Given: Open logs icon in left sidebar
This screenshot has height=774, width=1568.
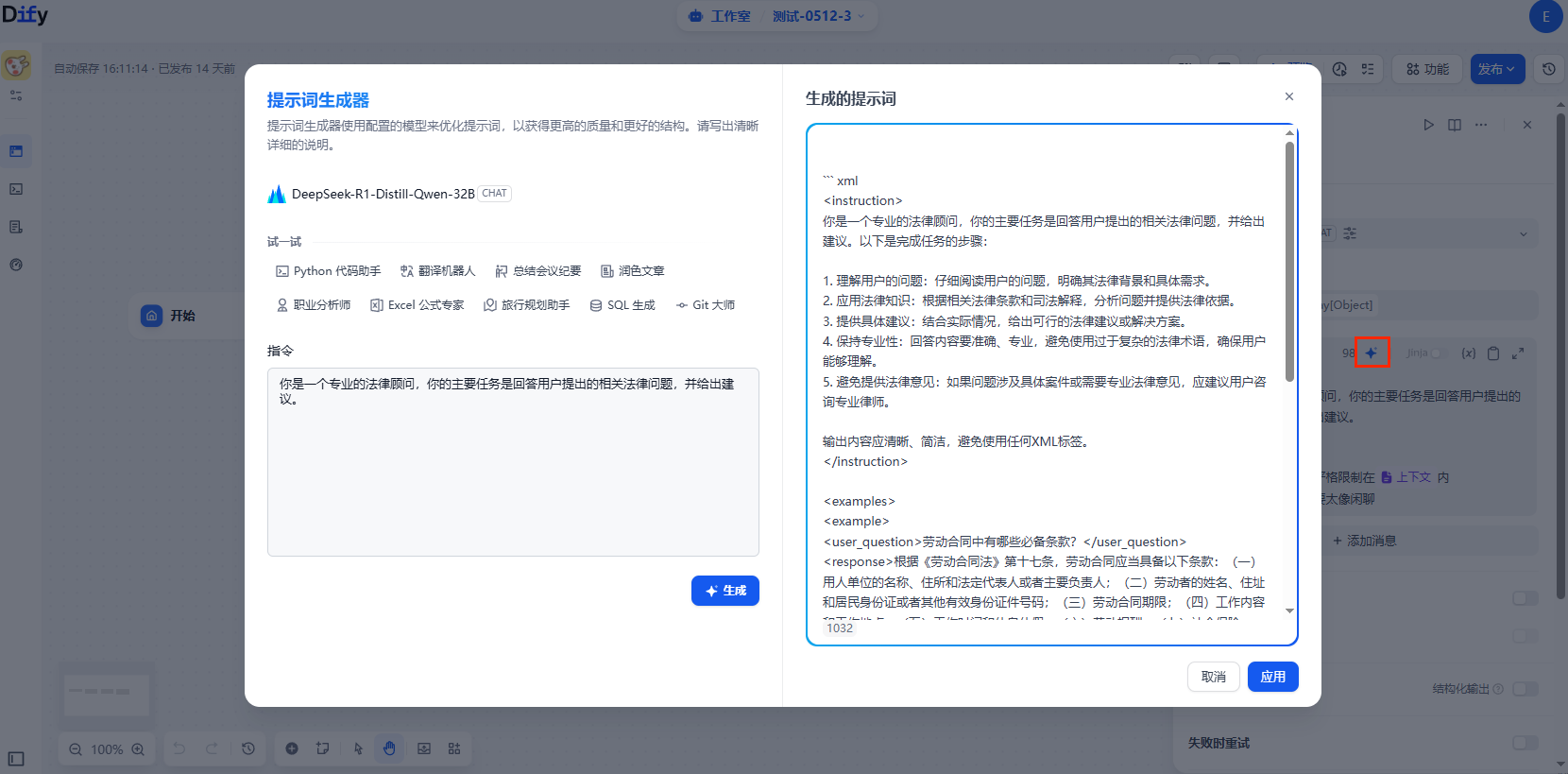Looking at the screenshot, I should 16,227.
